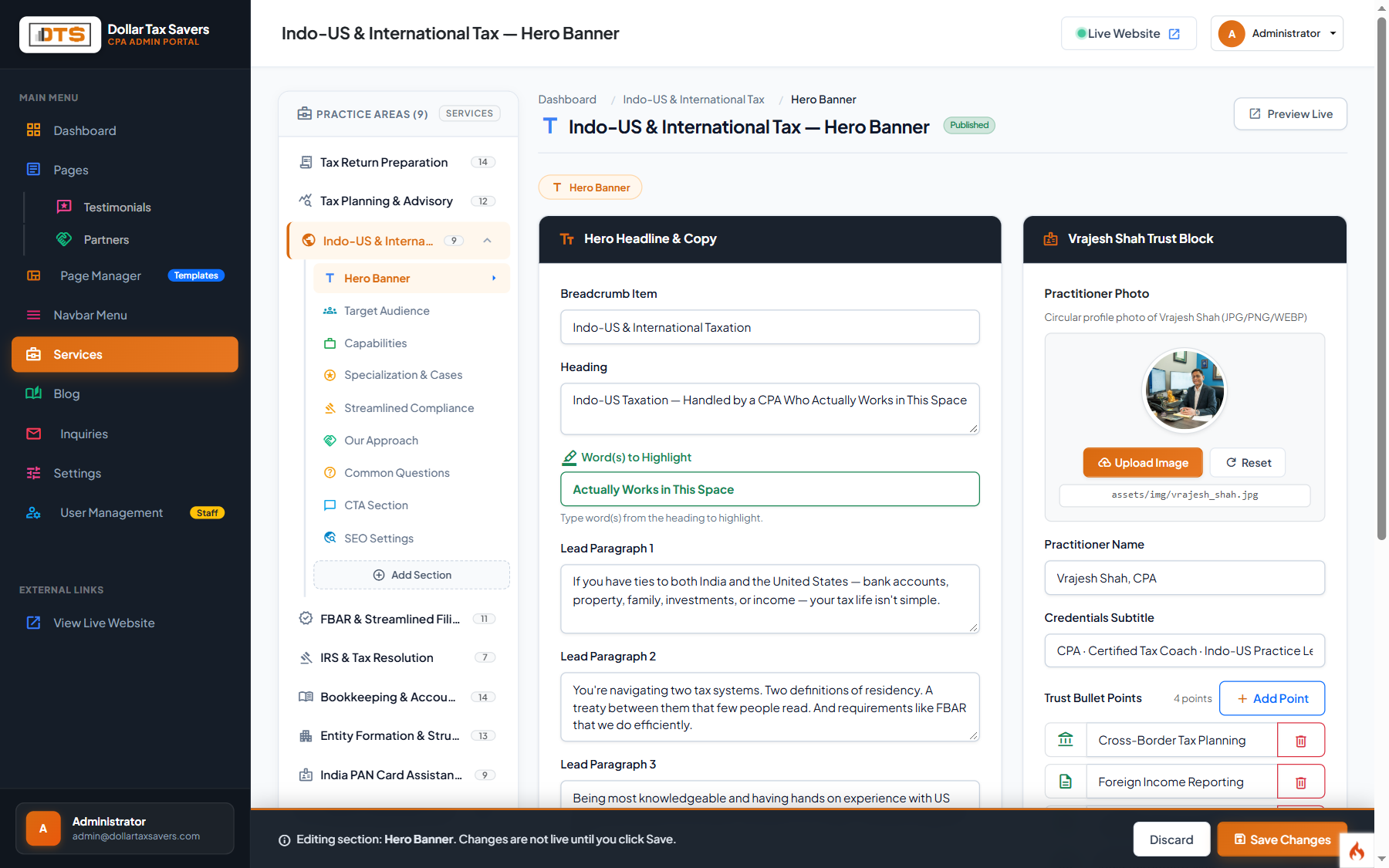The image size is (1389, 868).
Task: Click the Add Section button
Action: pos(411,575)
